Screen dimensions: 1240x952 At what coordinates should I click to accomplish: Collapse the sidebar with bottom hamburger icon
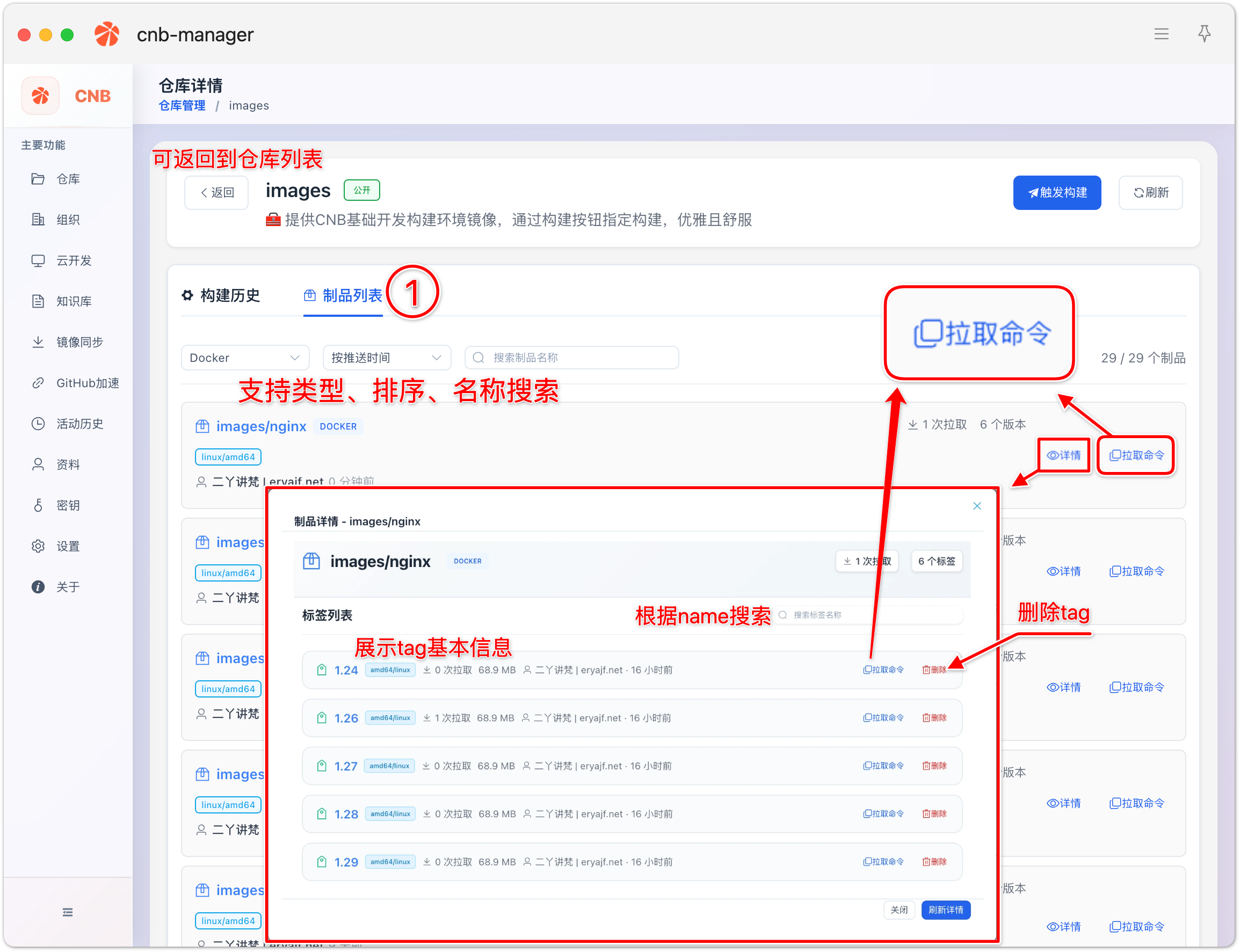[x=68, y=912]
